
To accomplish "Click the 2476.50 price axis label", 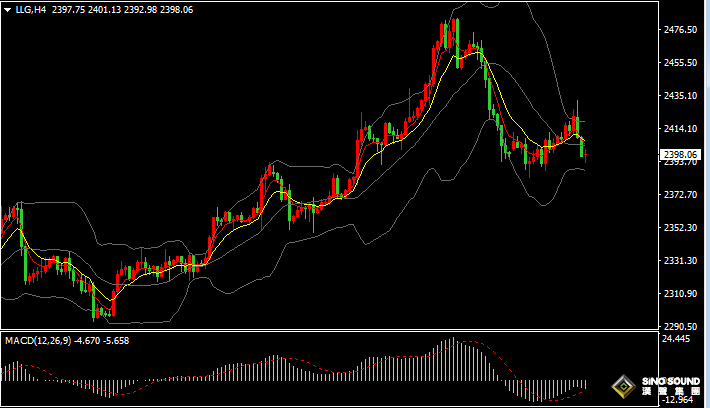I will [680, 30].
